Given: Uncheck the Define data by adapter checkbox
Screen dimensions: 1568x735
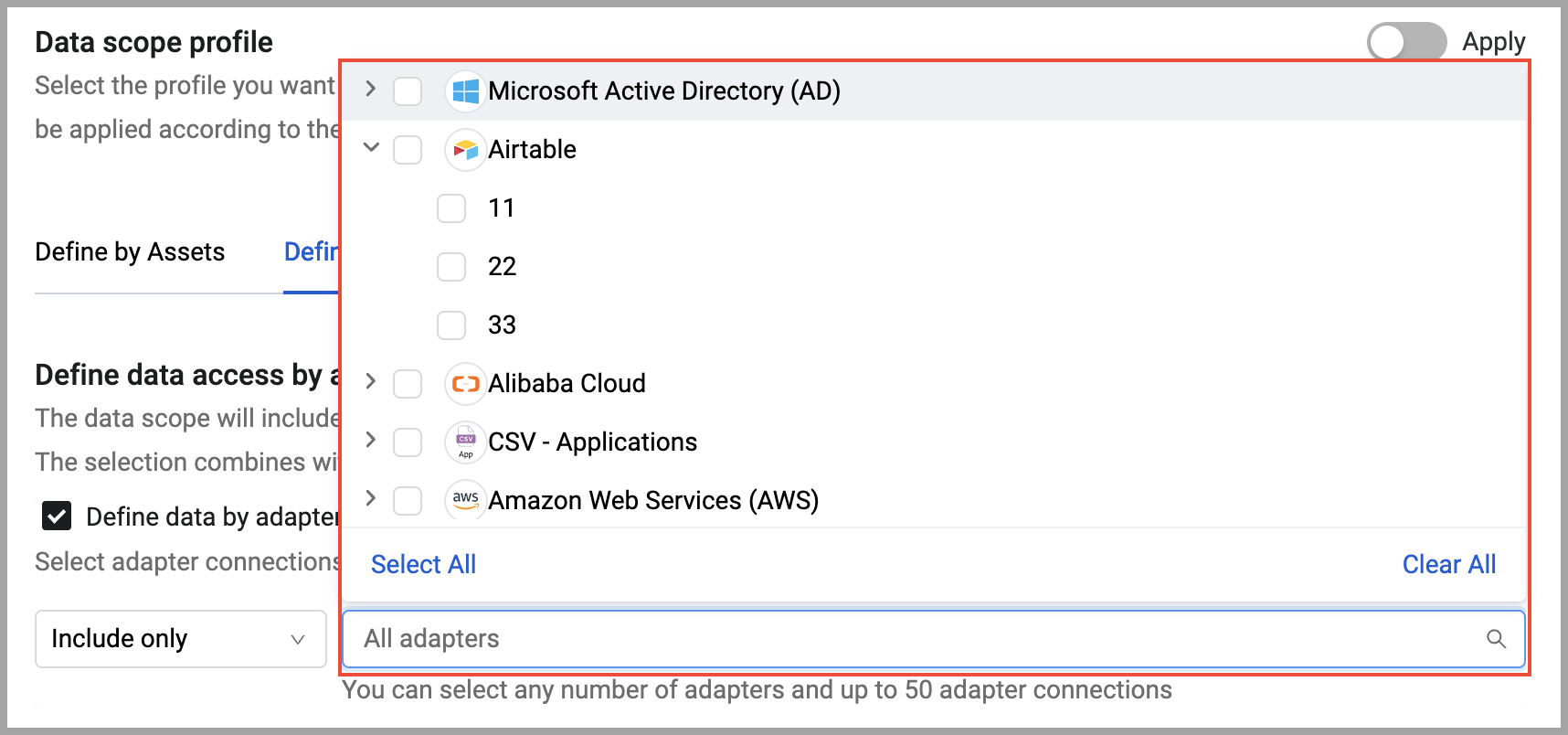Looking at the screenshot, I should click(x=57, y=517).
